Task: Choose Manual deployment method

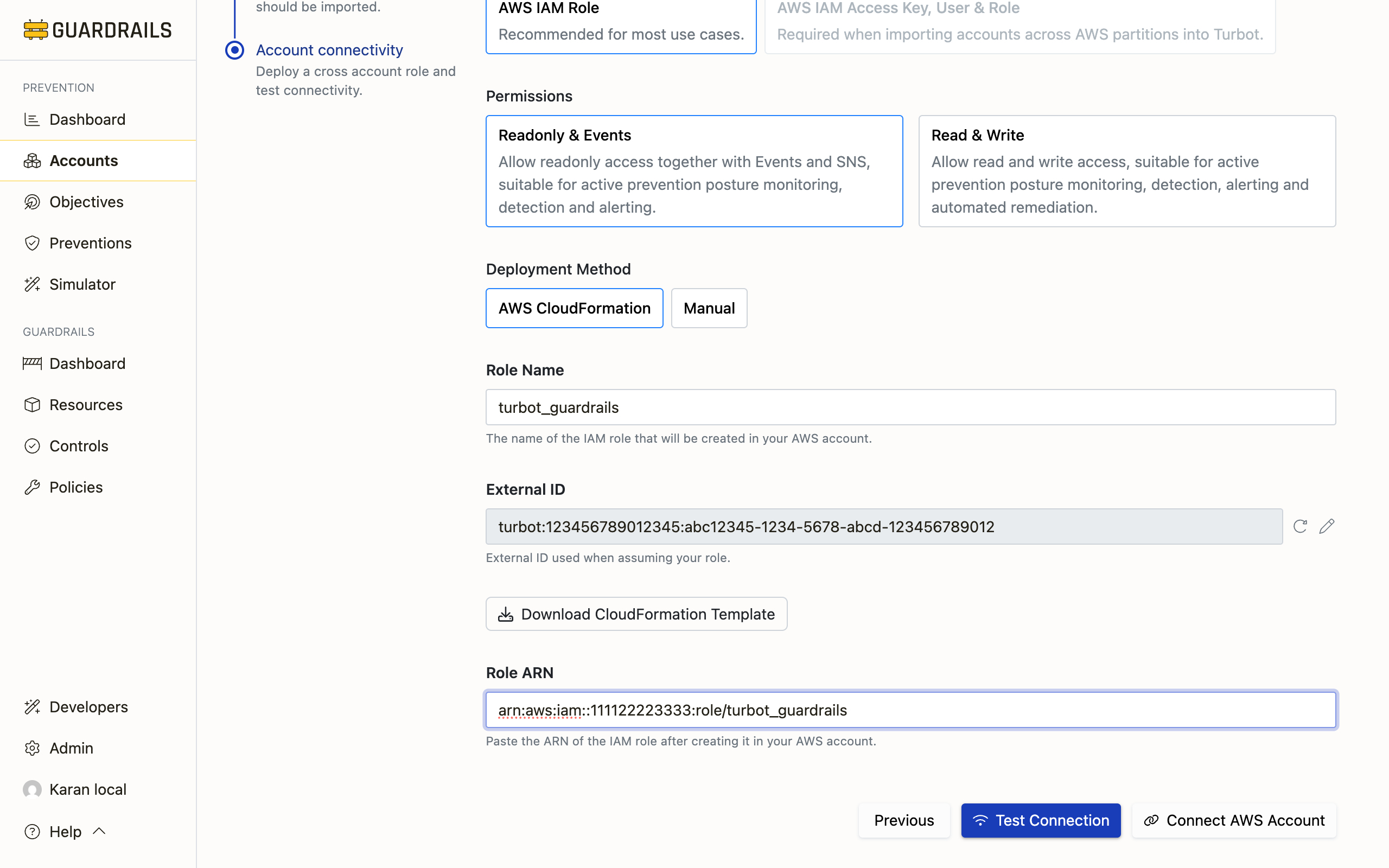Action: tap(709, 308)
